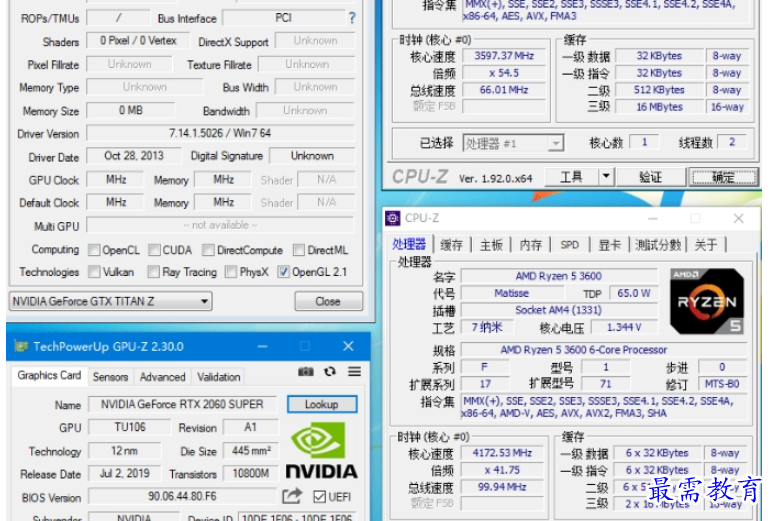Image resolution: width=770 pixels, height=521 pixels.
Task: Expand the 工具 button dropdown arrow
Action: point(606,176)
